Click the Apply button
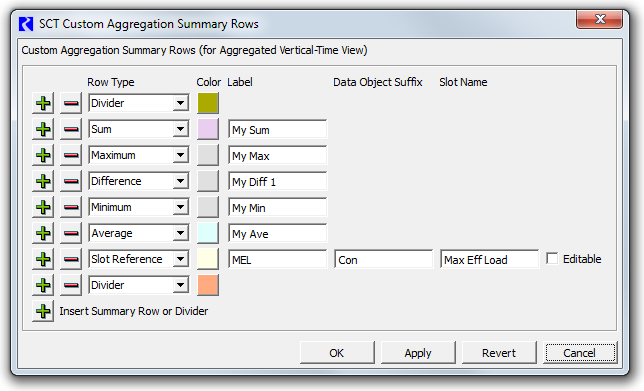The height and width of the screenshot is (391, 644). pyautogui.click(x=418, y=353)
